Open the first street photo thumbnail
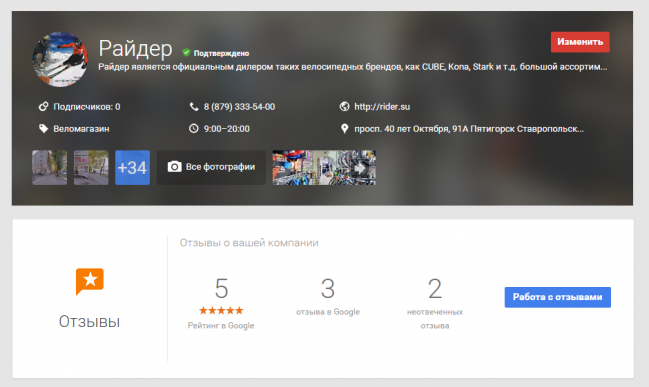The width and height of the screenshot is (649, 387). [x=50, y=167]
